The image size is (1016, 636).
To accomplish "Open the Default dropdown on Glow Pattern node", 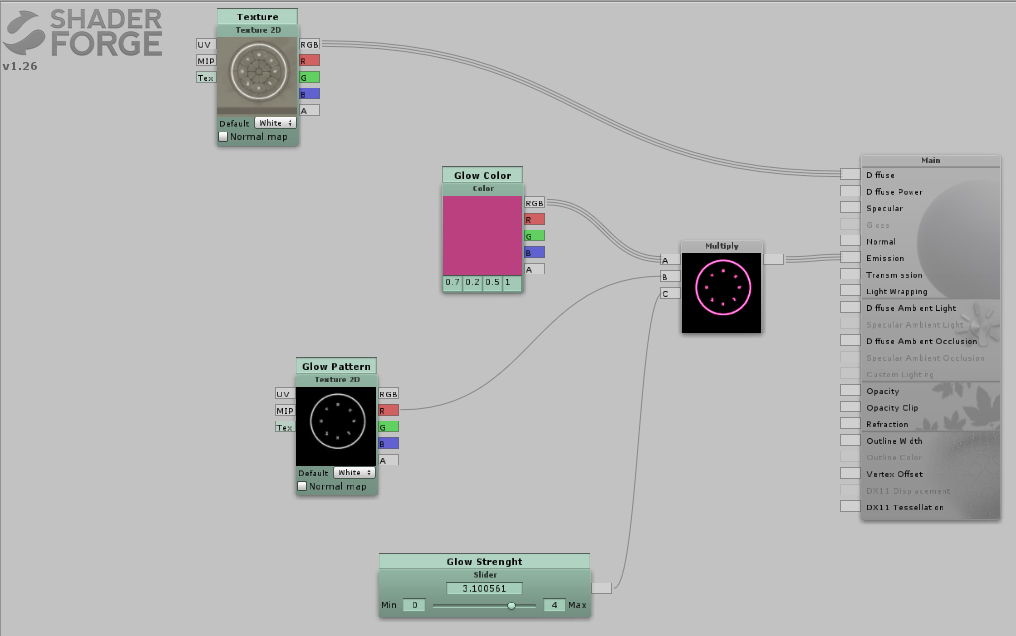I will pyautogui.click(x=354, y=473).
